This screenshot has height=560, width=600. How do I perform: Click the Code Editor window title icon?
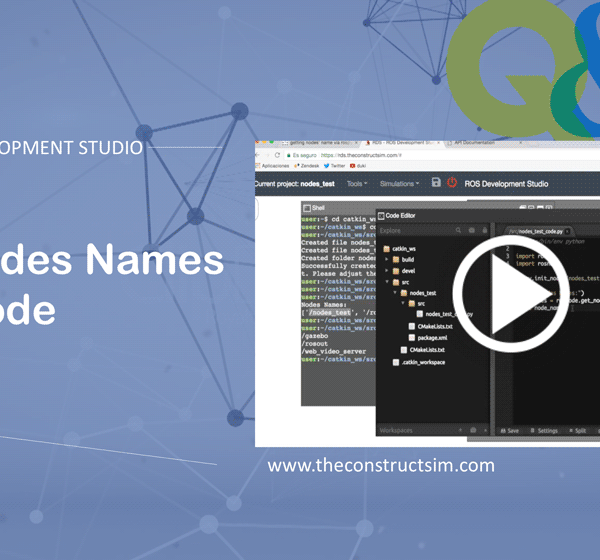[381, 216]
